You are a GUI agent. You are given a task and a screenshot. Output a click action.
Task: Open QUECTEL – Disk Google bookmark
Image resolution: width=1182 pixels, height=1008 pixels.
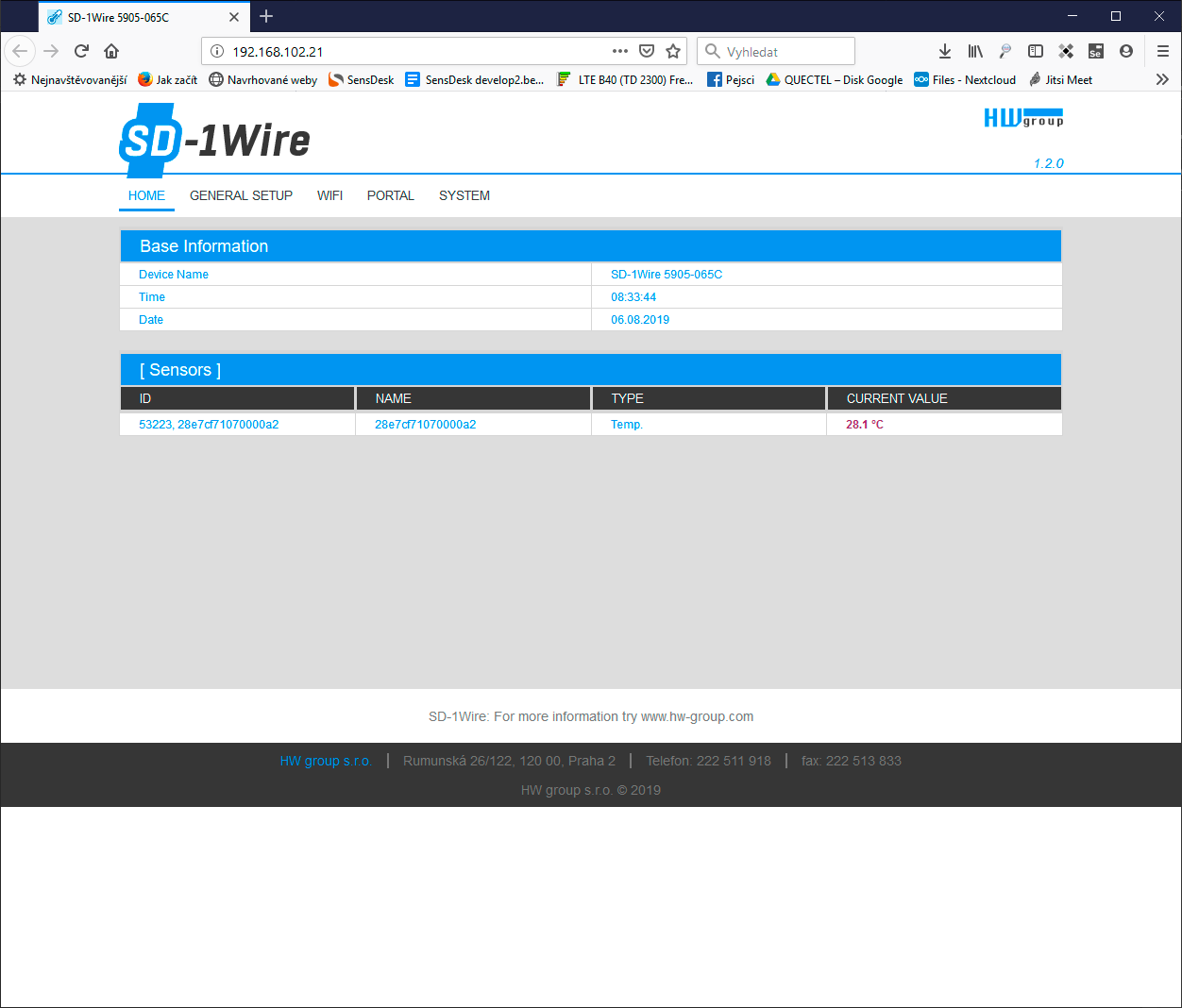834,79
